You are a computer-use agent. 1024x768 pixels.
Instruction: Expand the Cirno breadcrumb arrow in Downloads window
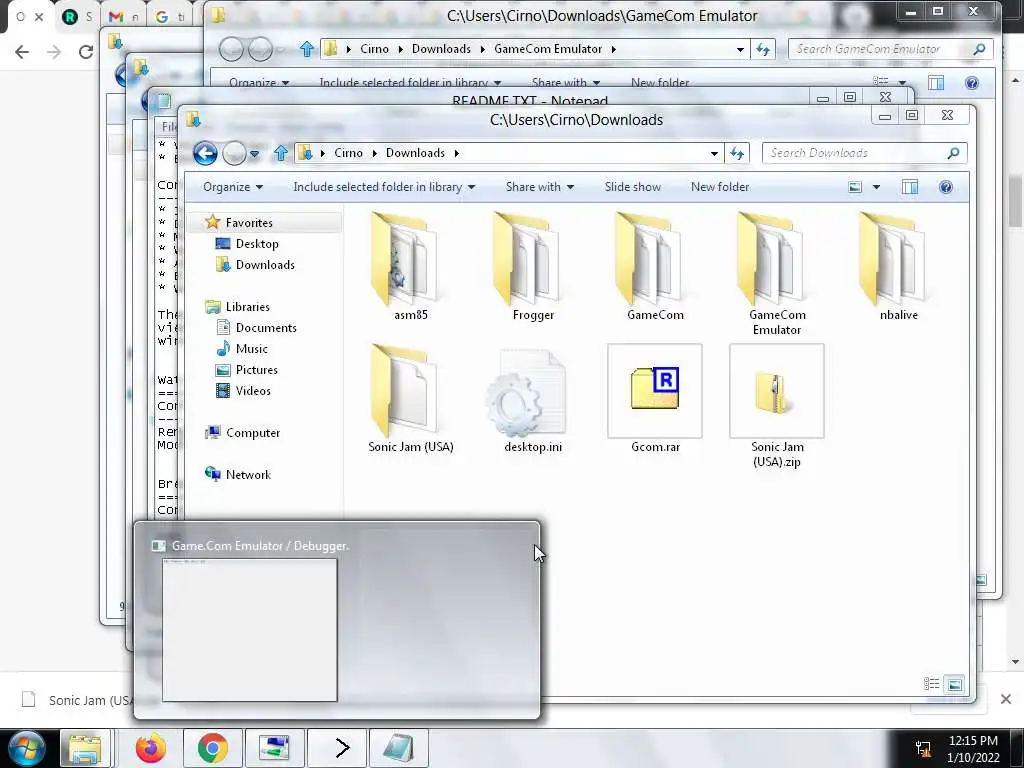(375, 153)
